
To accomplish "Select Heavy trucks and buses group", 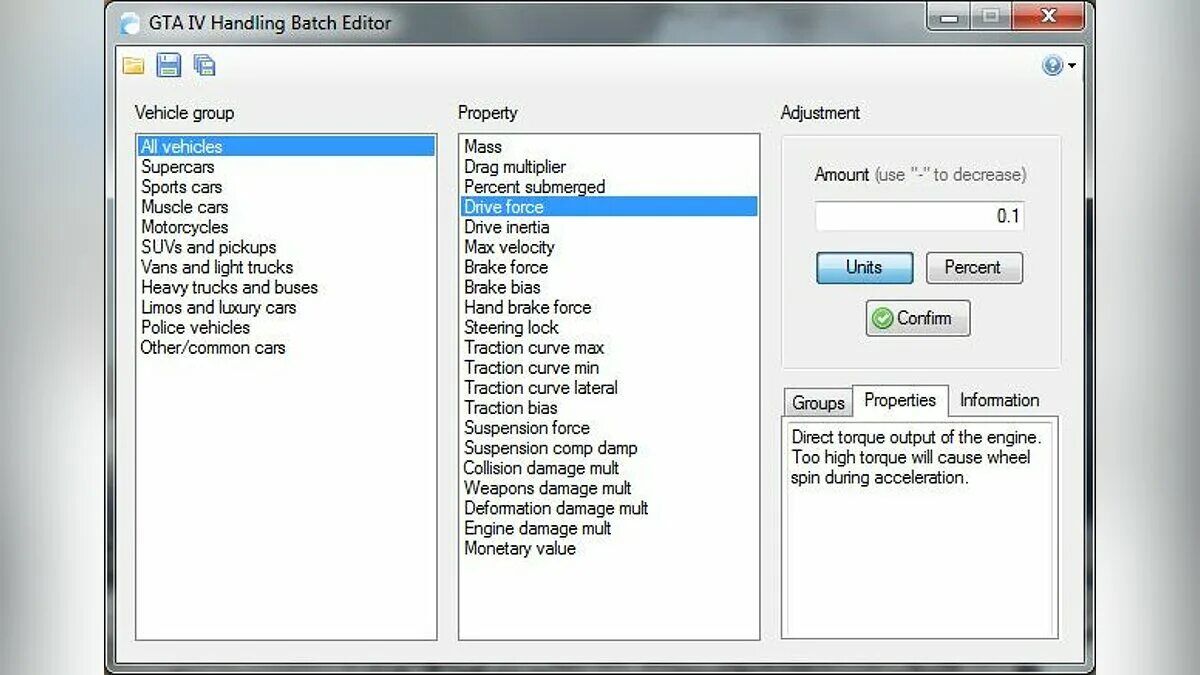I will click(x=286, y=287).
